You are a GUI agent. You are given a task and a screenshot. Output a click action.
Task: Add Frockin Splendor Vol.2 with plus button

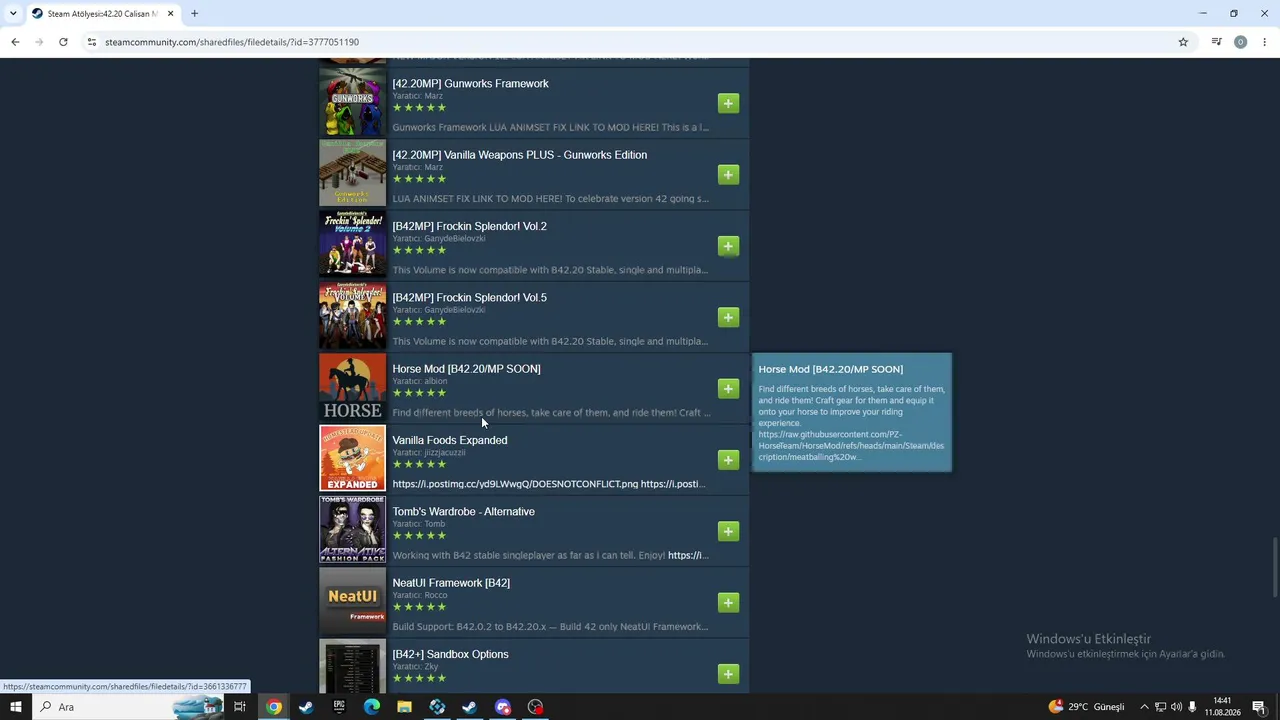click(728, 246)
